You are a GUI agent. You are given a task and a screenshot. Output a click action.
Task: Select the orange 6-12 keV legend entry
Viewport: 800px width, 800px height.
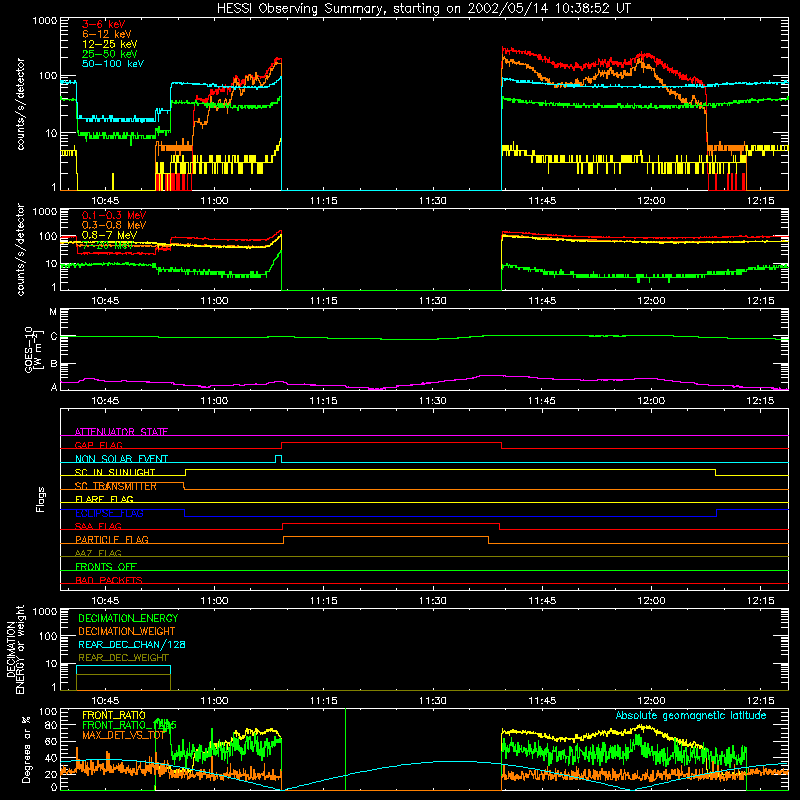(107, 34)
